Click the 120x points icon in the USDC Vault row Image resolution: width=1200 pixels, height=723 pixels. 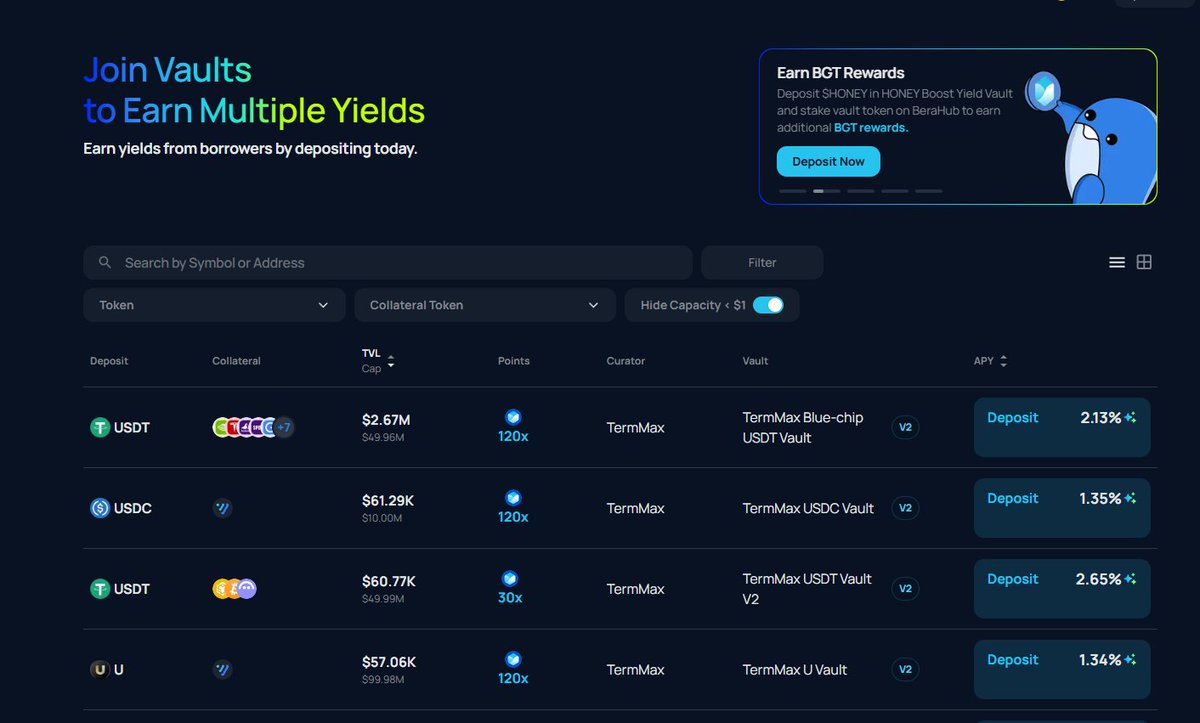(x=513, y=498)
